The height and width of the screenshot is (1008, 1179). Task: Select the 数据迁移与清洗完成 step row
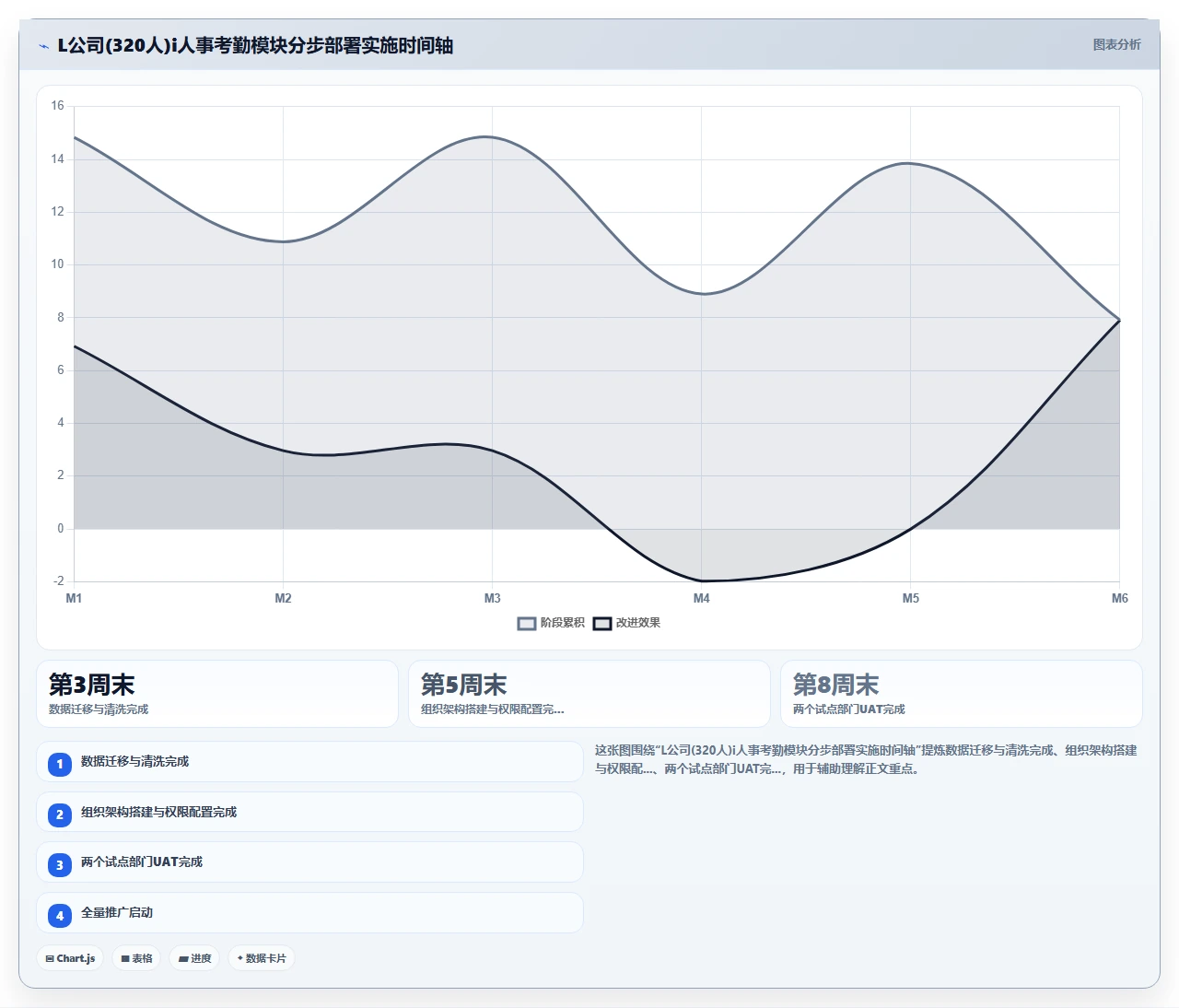coord(309,762)
